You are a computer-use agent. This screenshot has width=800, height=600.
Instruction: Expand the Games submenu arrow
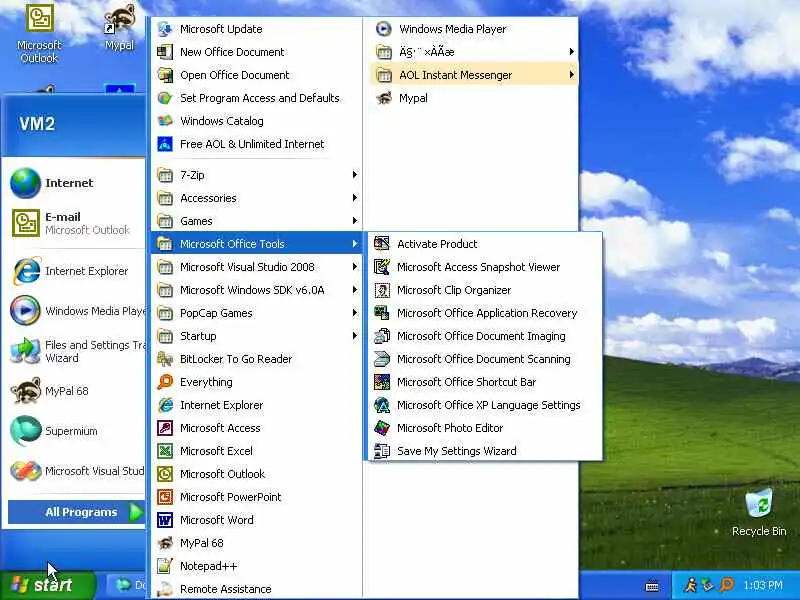355,221
